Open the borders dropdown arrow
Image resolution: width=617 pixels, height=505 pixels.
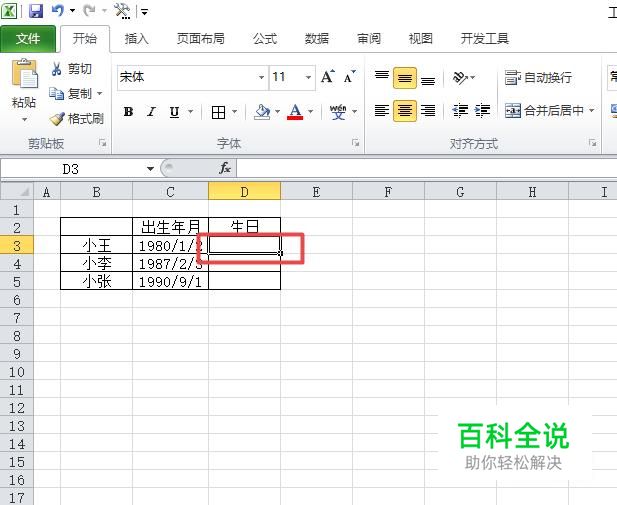pyautogui.click(x=235, y=112)
